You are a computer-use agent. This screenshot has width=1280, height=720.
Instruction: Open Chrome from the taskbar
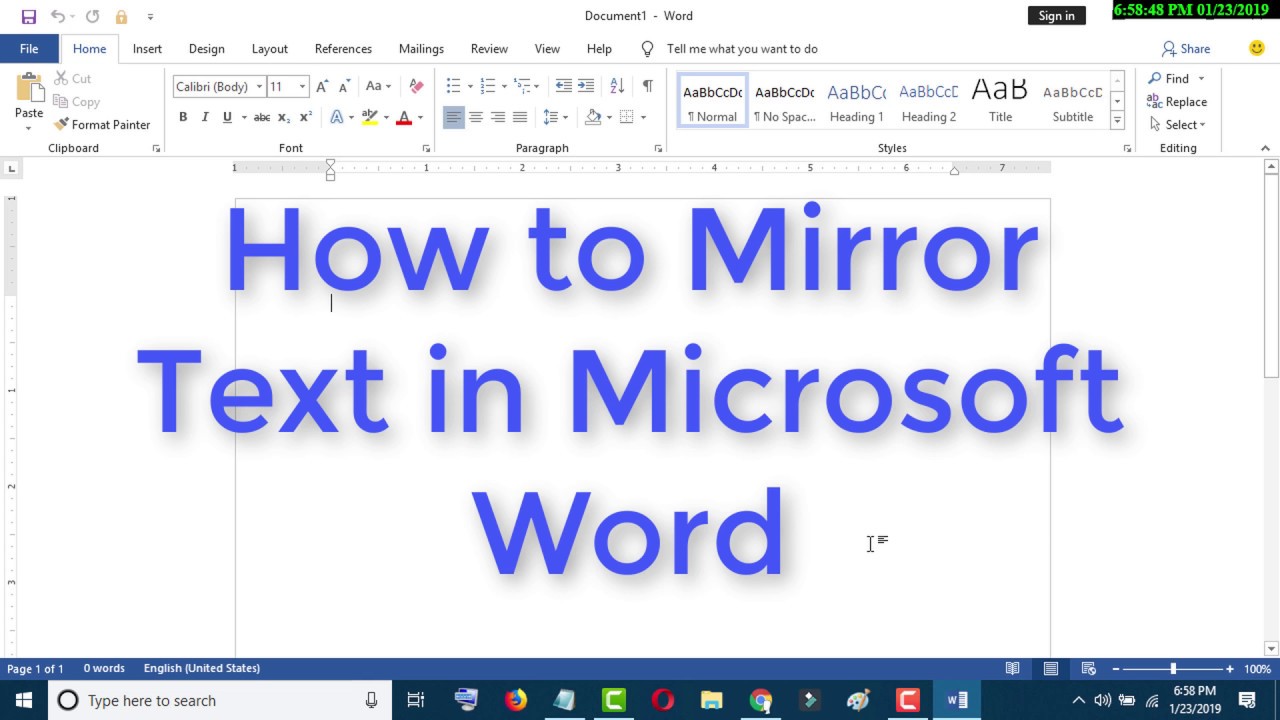click(x=761, y=700)
